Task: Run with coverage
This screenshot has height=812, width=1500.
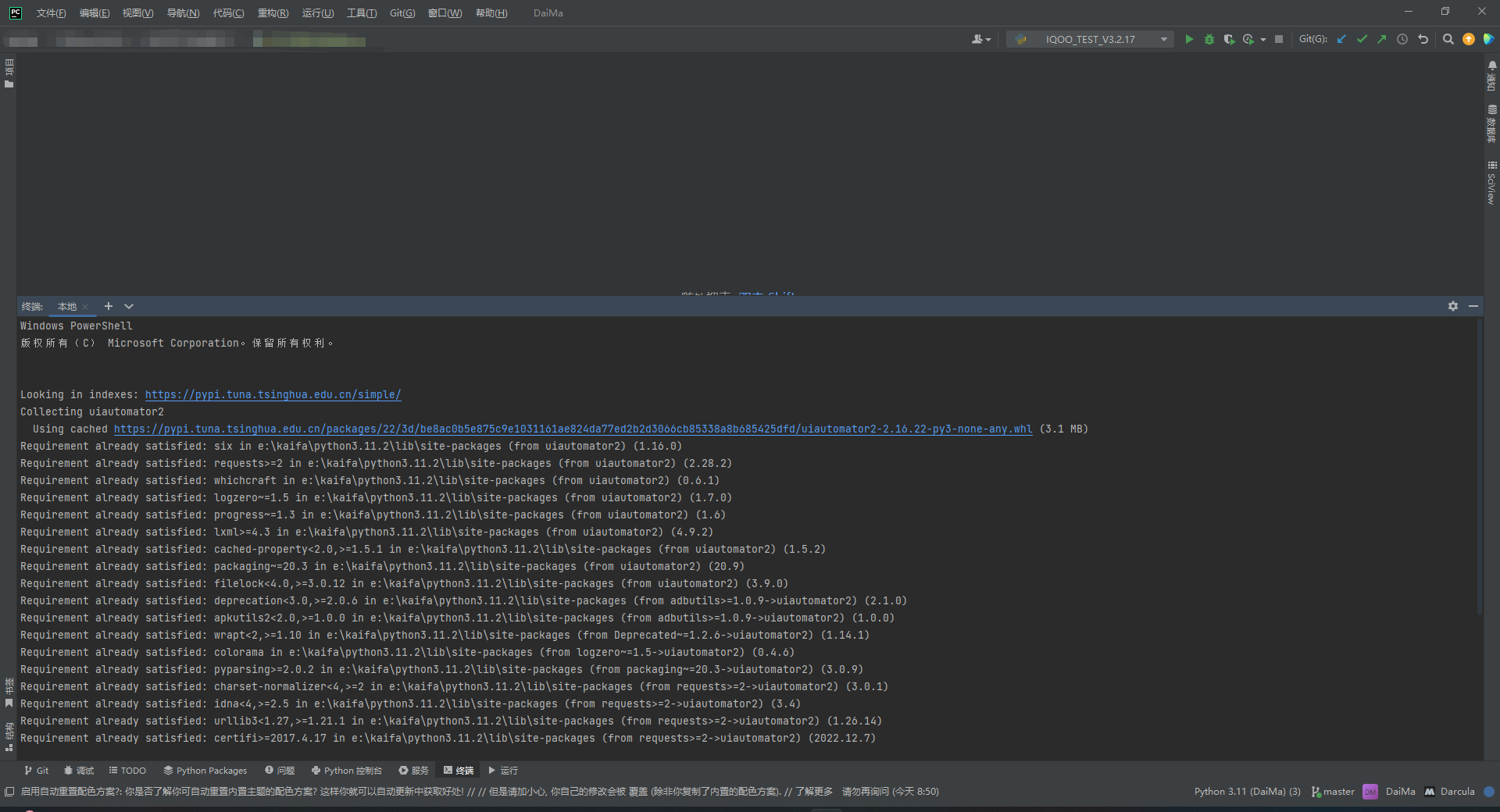Action: pos(1229,39)
